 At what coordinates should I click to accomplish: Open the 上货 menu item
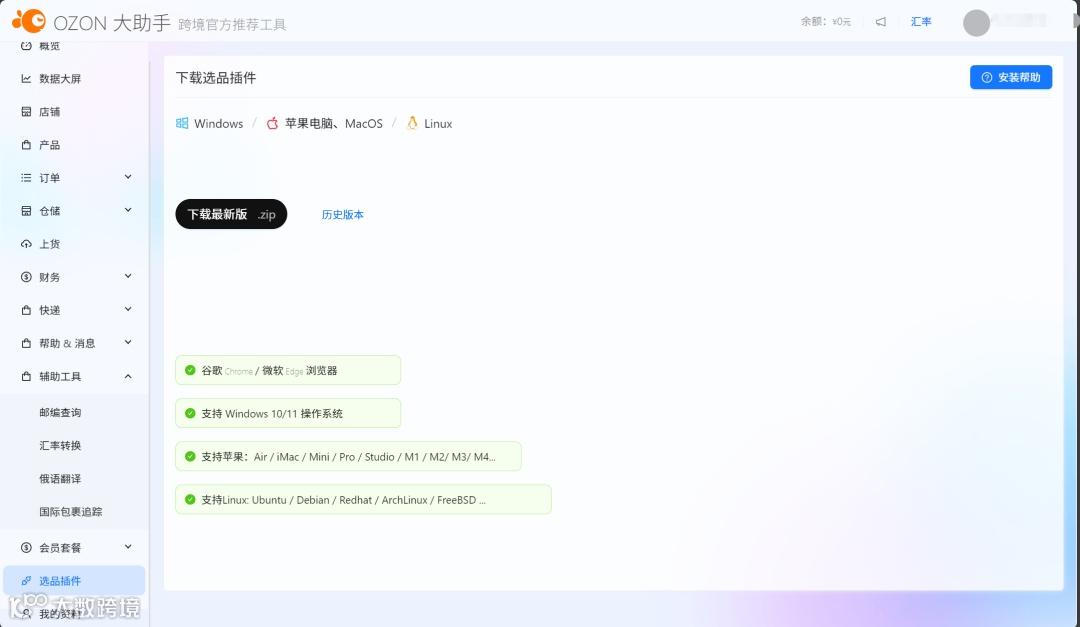point(74,244)
